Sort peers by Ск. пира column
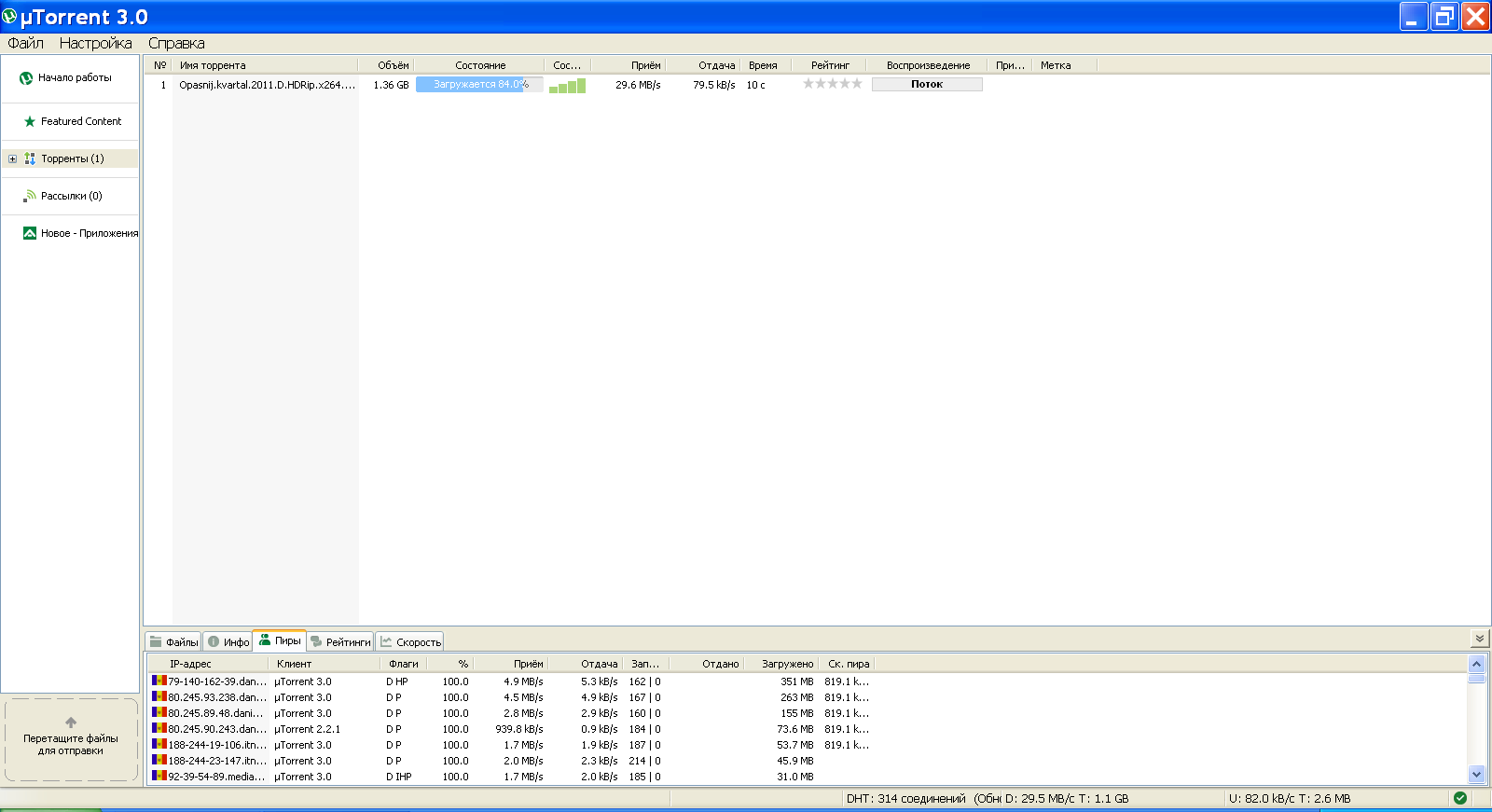The height and width of the screenshot is (812, 1492). 847,664
